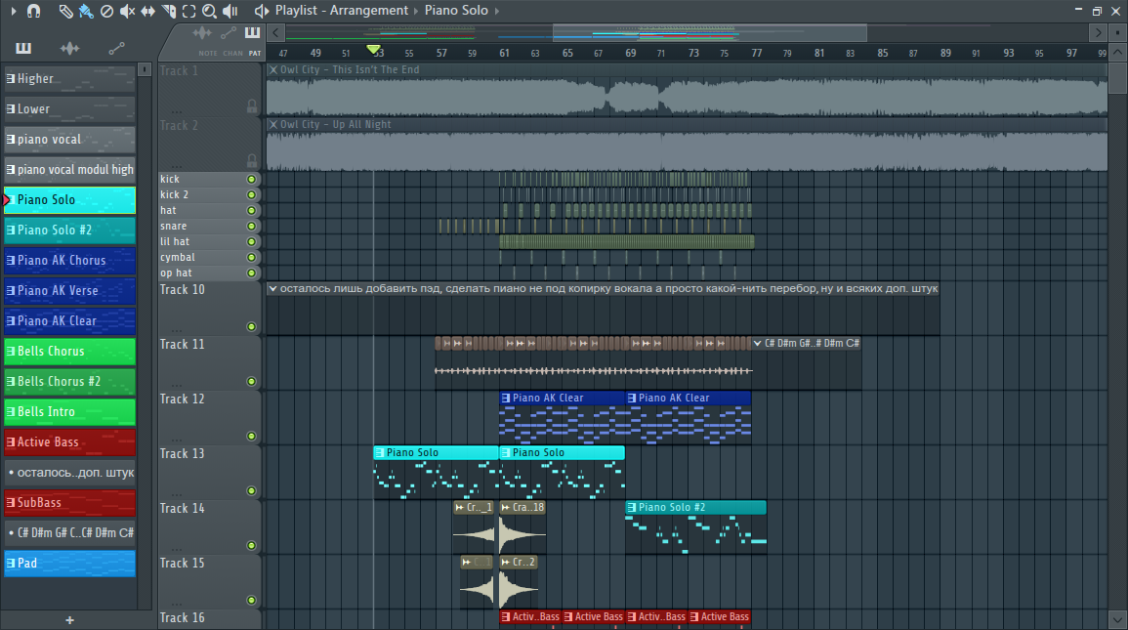Select the Piano Solo #2 pattern
The image size is (1128, 630).
coord(70,230)
